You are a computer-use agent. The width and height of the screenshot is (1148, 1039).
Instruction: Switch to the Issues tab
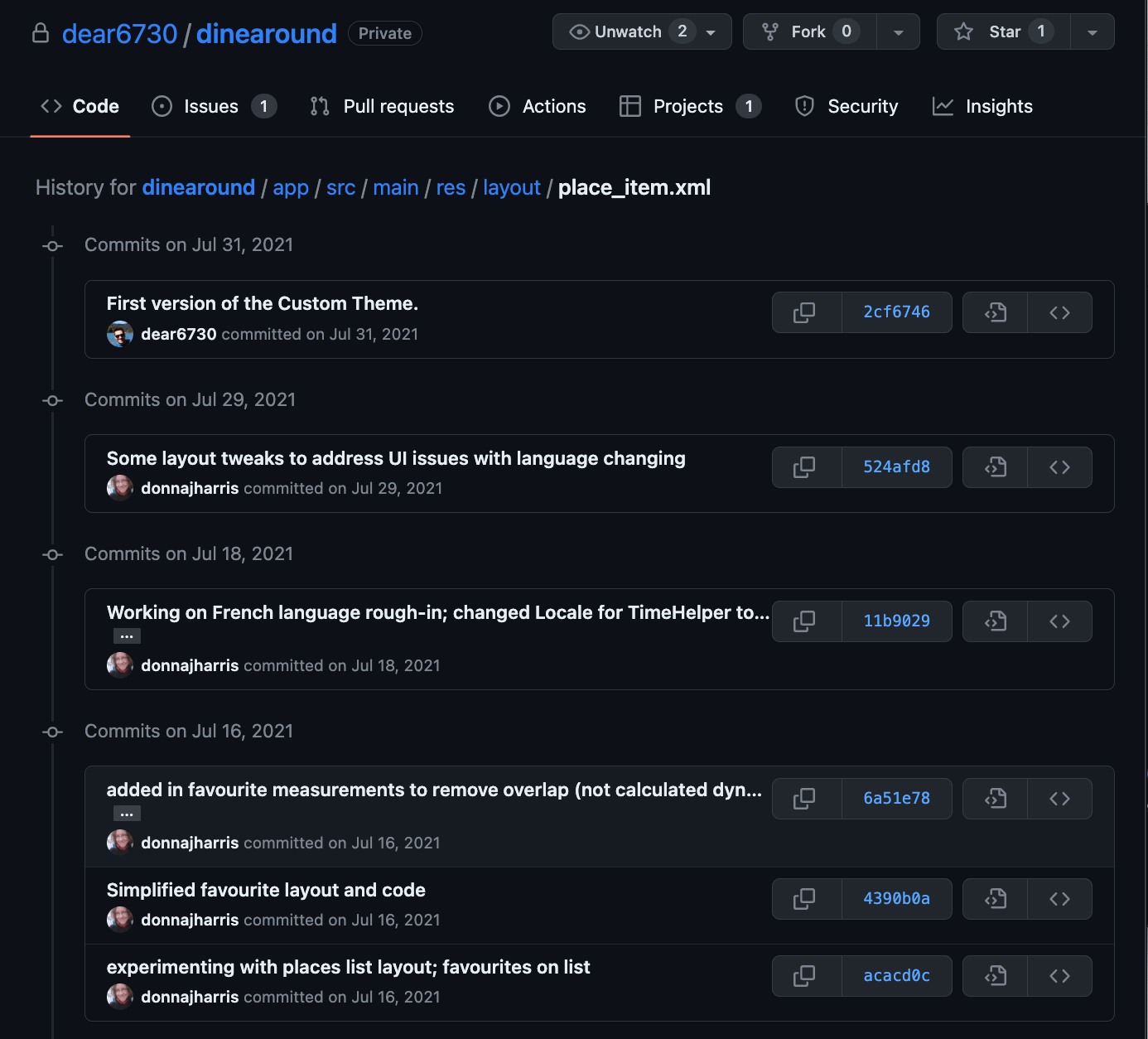tap(210, 106)
